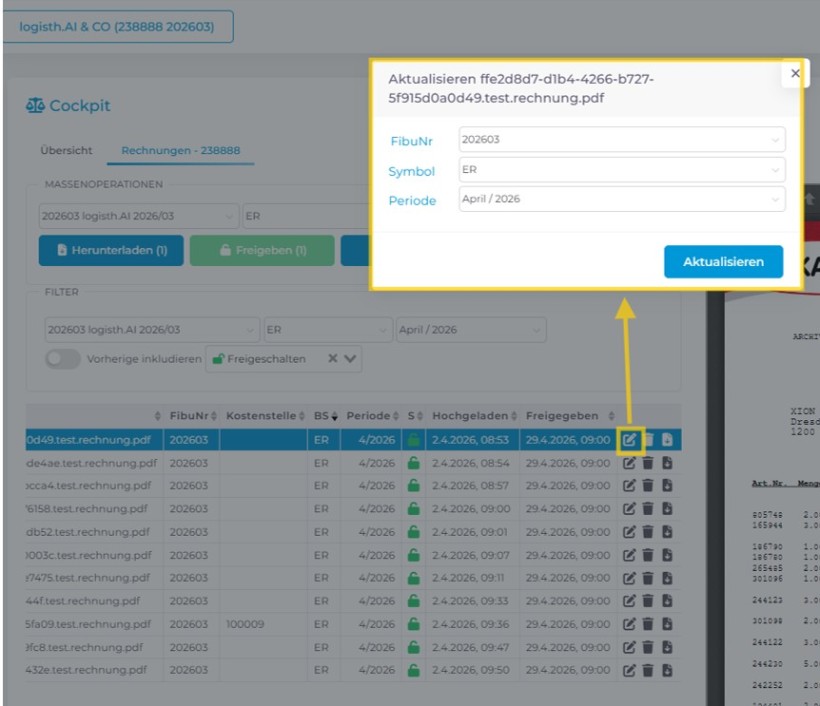Toggle lock icon for db52.test.rechnung.pdf
This screenshot has width=820, height=706.
click(413, 532)
